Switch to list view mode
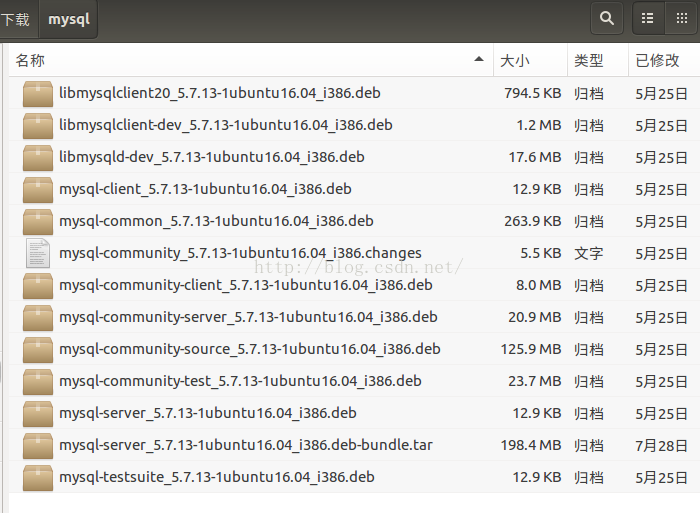The height and width of the screenshot is (513, 700). tap(648, 18)
